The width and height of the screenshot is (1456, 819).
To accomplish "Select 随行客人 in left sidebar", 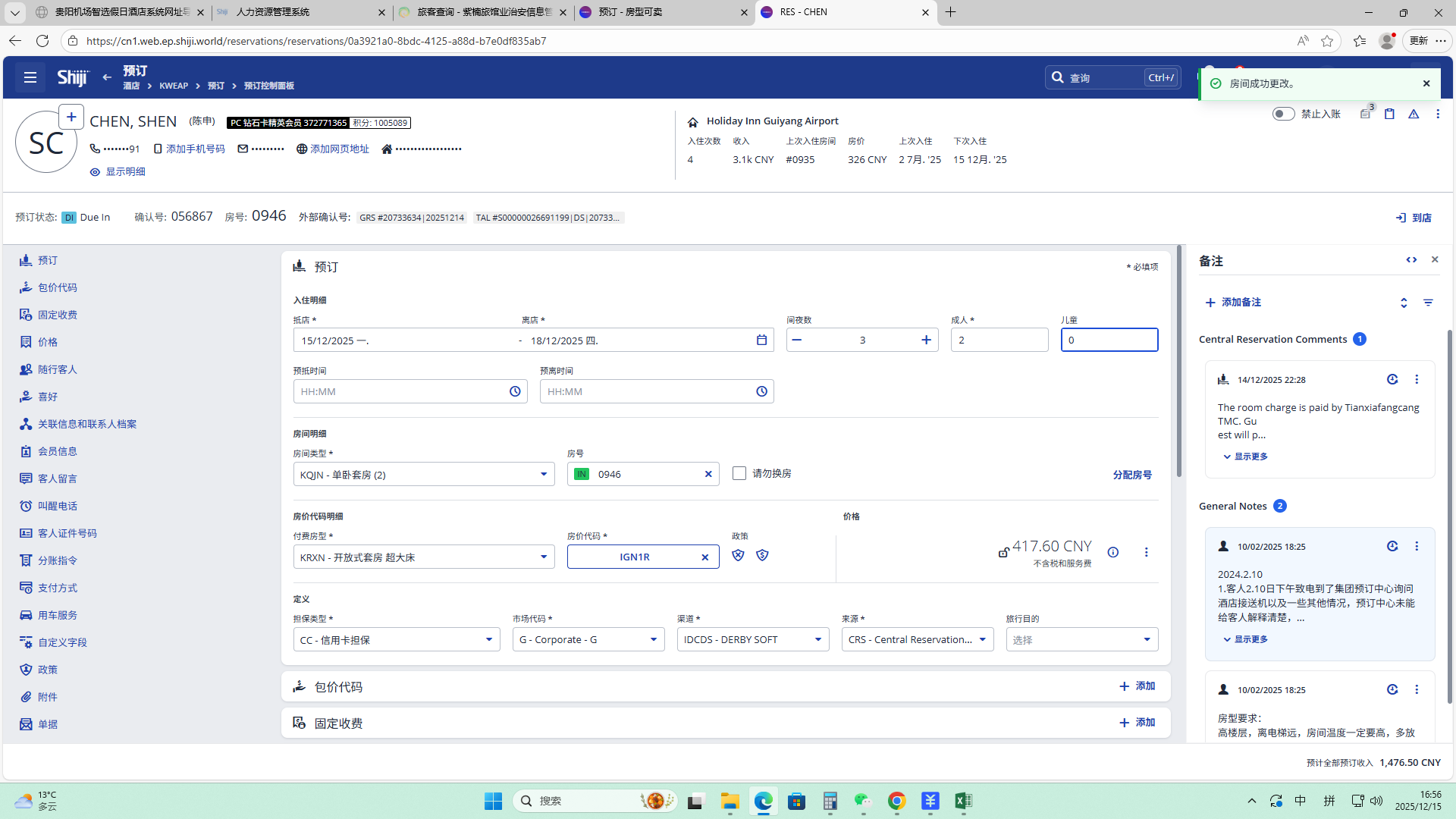I will (x=58, y=369).
